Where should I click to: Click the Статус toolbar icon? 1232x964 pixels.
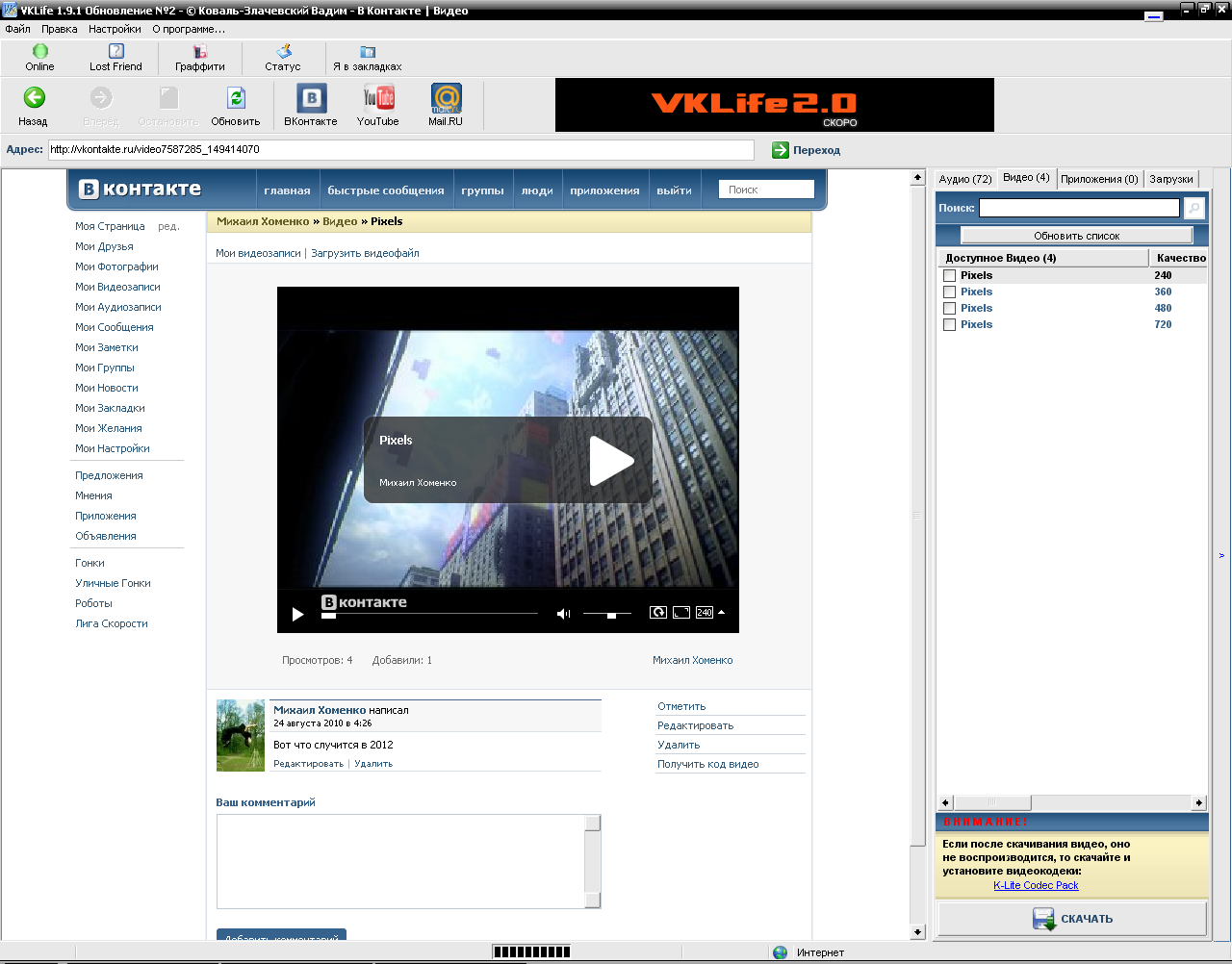pos(283,51)
